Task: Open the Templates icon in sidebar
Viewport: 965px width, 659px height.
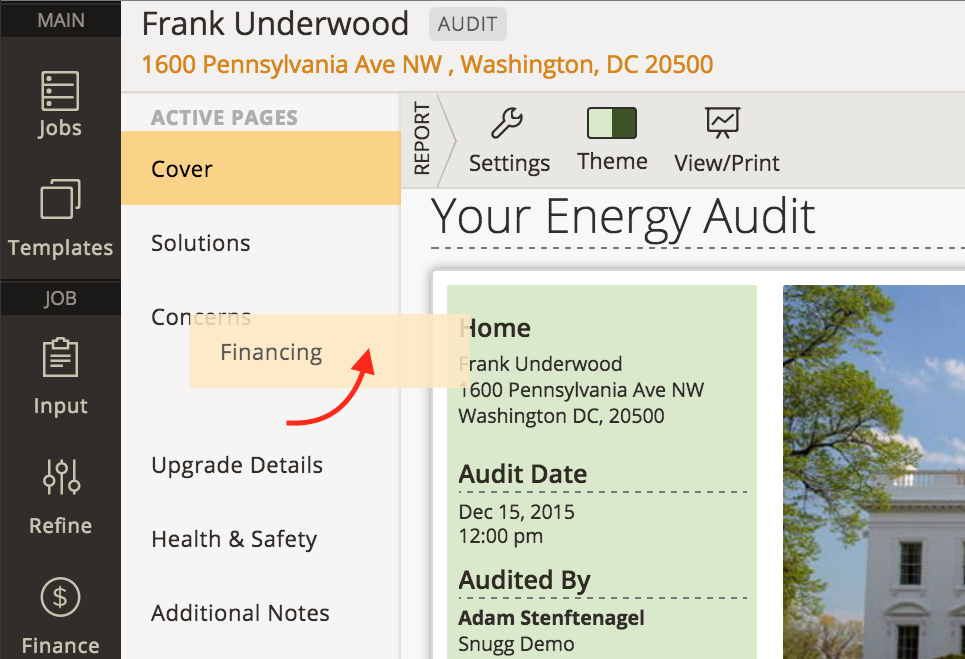Action: [x=60, y=199]
